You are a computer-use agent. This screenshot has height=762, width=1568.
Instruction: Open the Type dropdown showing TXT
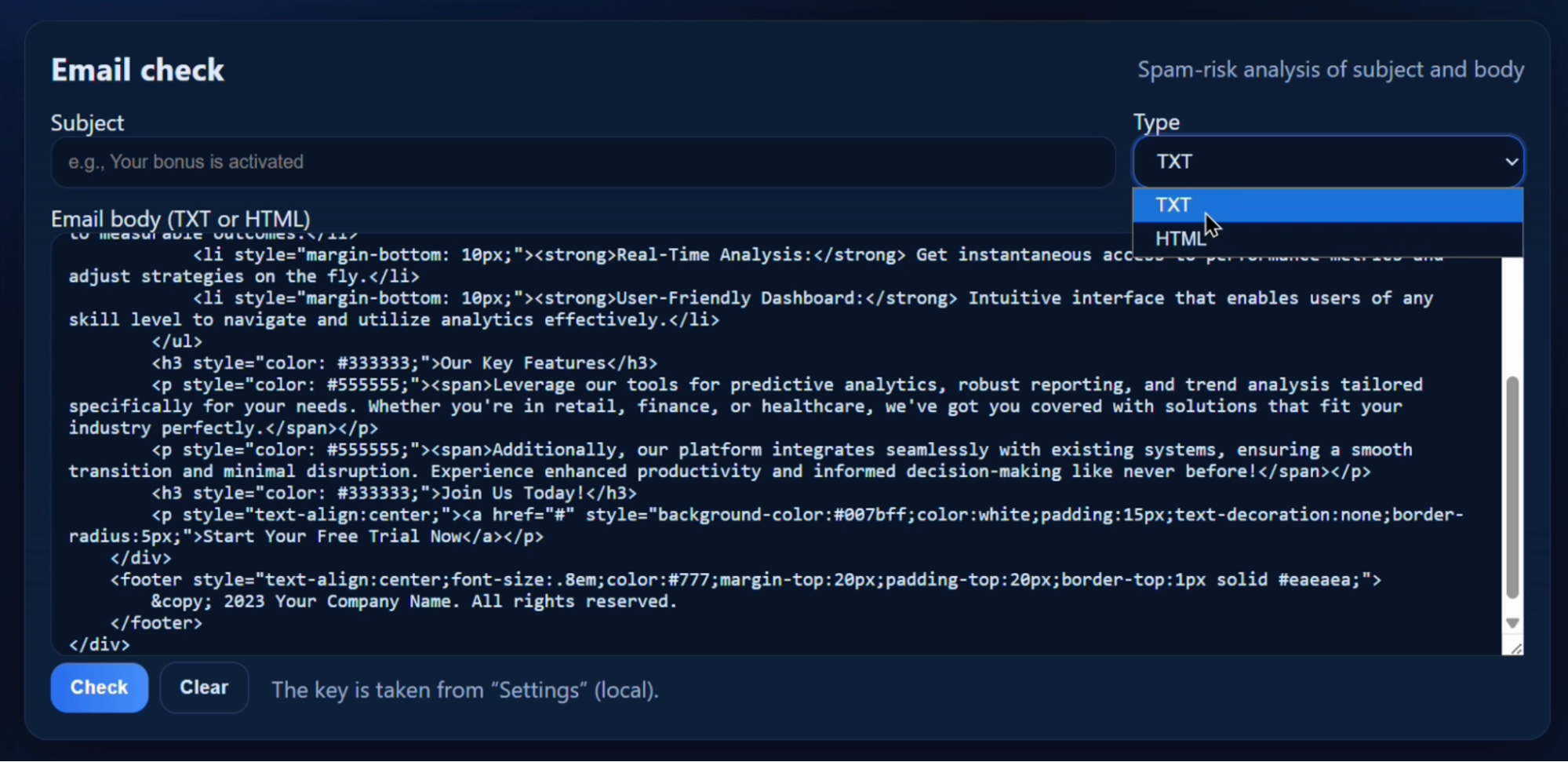pyautogui.click(x=1328, y=161)
